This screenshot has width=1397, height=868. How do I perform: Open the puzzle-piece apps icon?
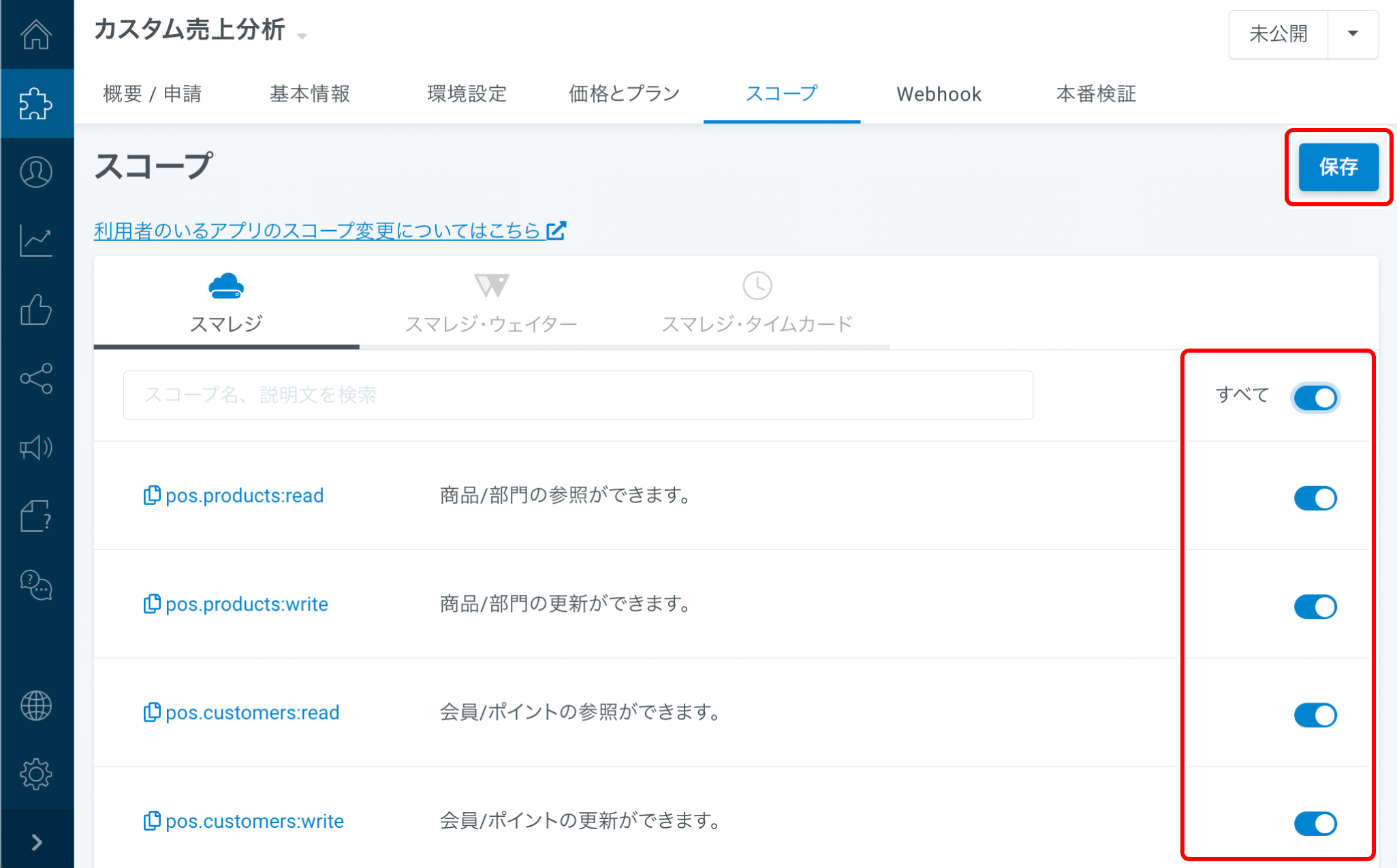tap(36, 103)
